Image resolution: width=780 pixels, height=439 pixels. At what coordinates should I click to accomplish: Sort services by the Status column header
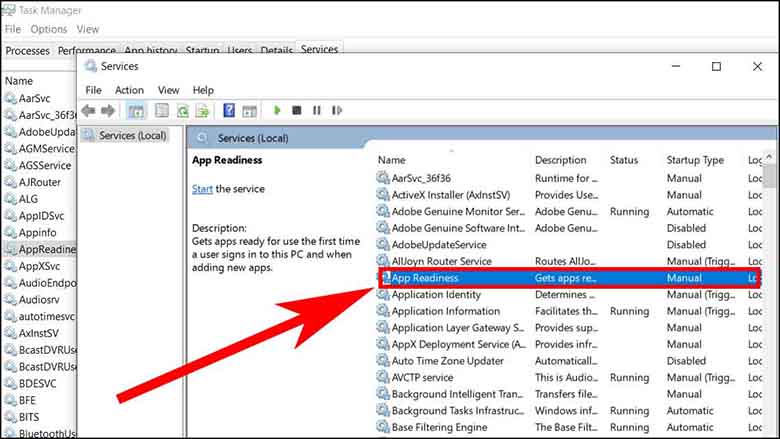624,160
